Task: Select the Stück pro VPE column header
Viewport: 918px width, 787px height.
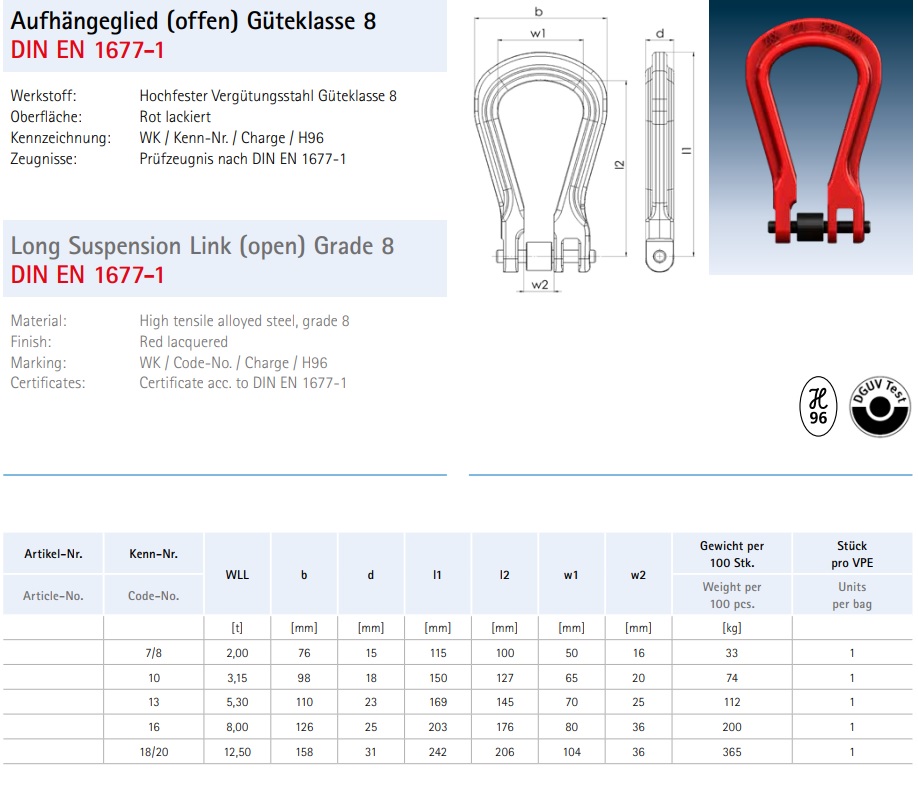Action: [x=851, y=553]
